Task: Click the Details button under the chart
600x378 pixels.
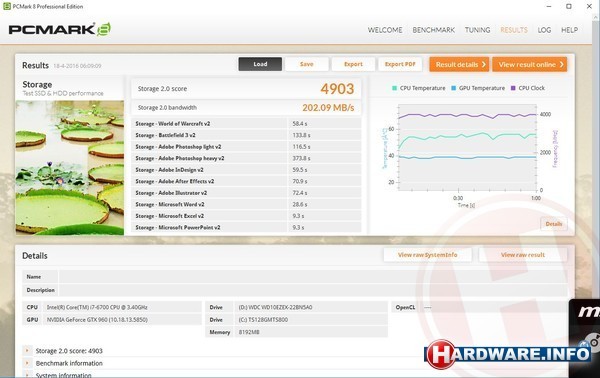Action: click(x=554, y=224)
